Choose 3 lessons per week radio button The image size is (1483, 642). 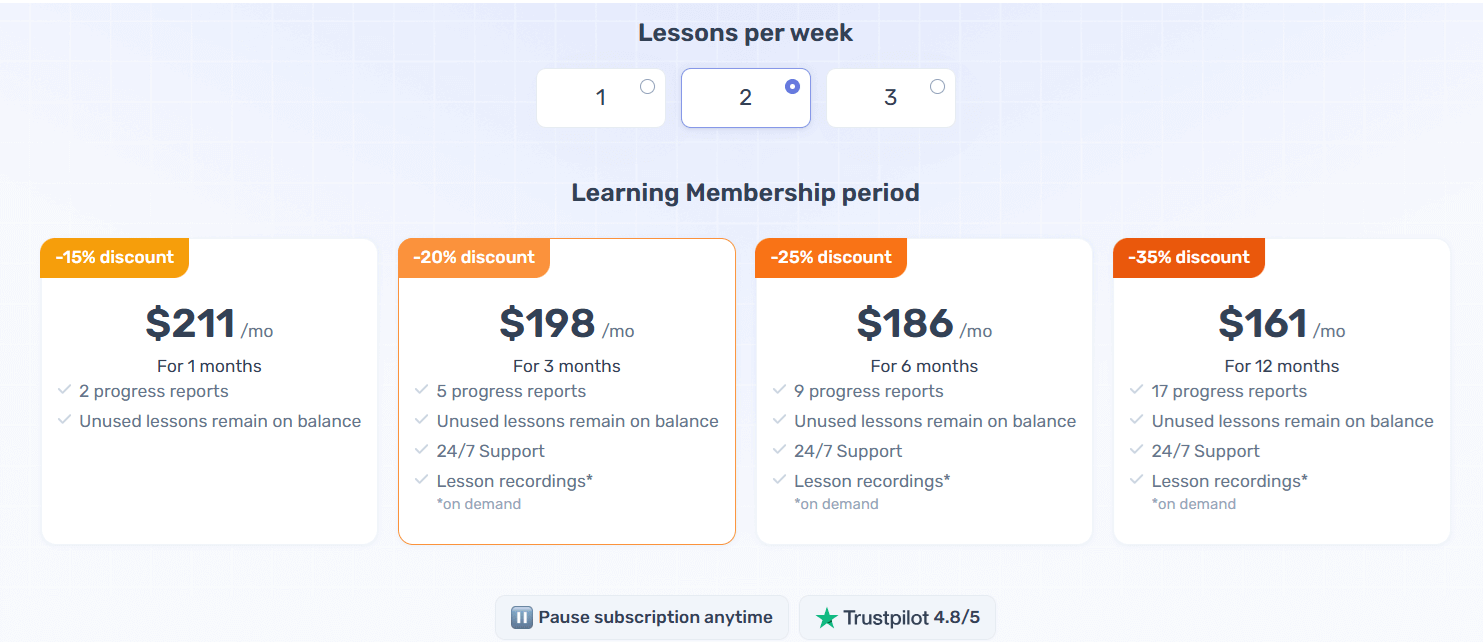coord(937,87)
